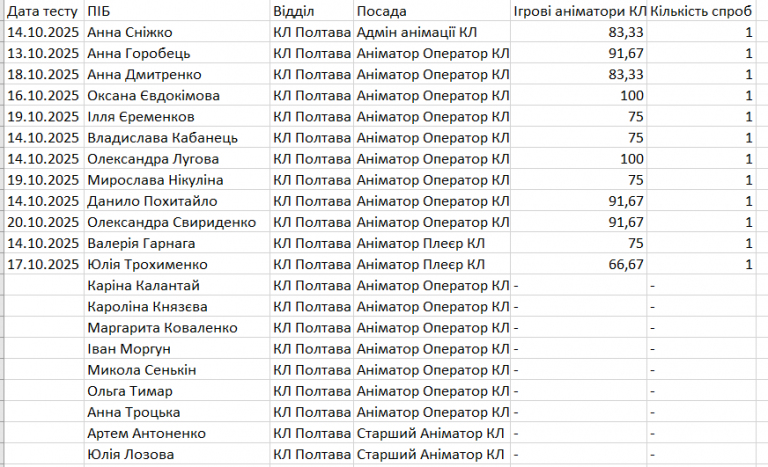Select the date cell 13.10.2025
Screen dimensions: 768x467
pos(42,53)
